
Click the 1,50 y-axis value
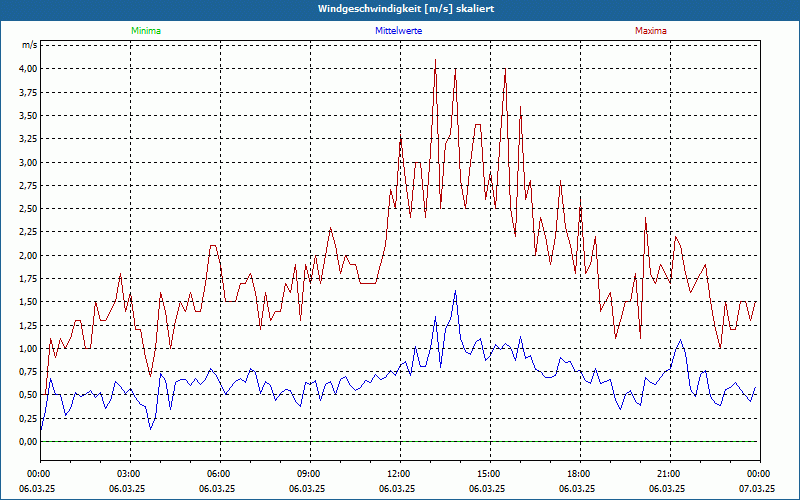(28, 302)
